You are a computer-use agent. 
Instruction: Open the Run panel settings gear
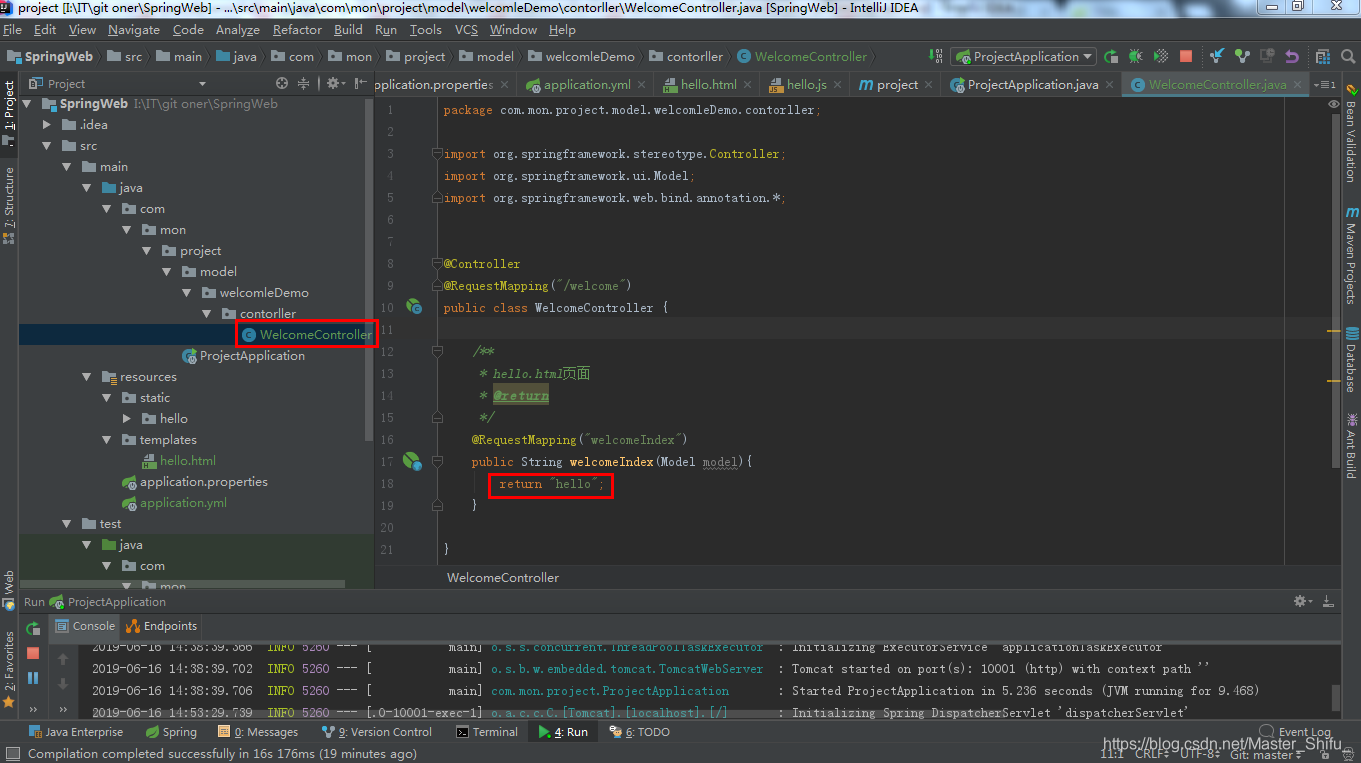point(1301,601)
